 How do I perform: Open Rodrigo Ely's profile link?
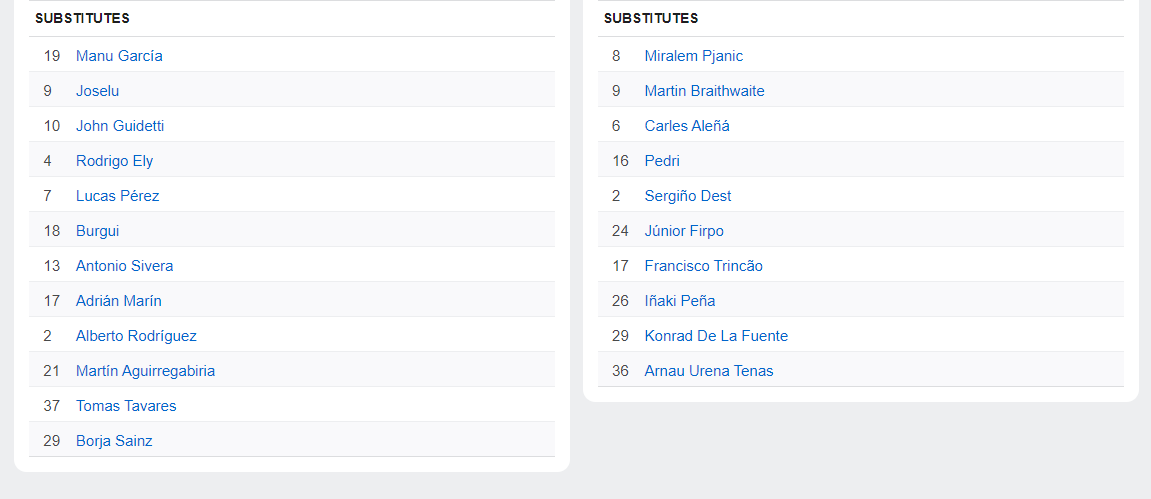(x=114, y=161)
